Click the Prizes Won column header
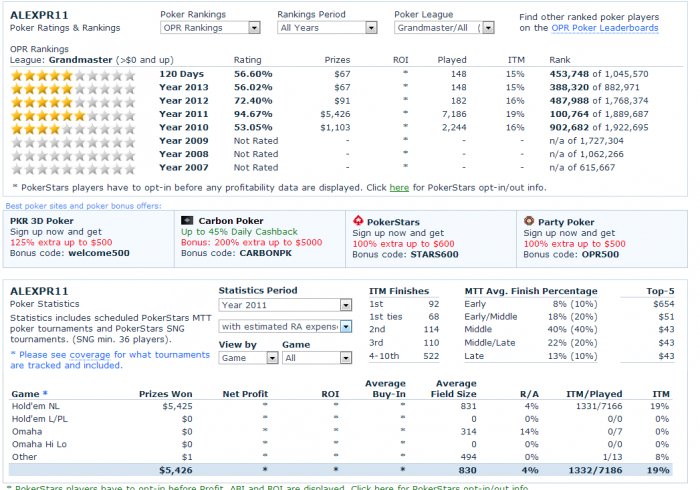700x490 pixels. (x=166, y=394)
